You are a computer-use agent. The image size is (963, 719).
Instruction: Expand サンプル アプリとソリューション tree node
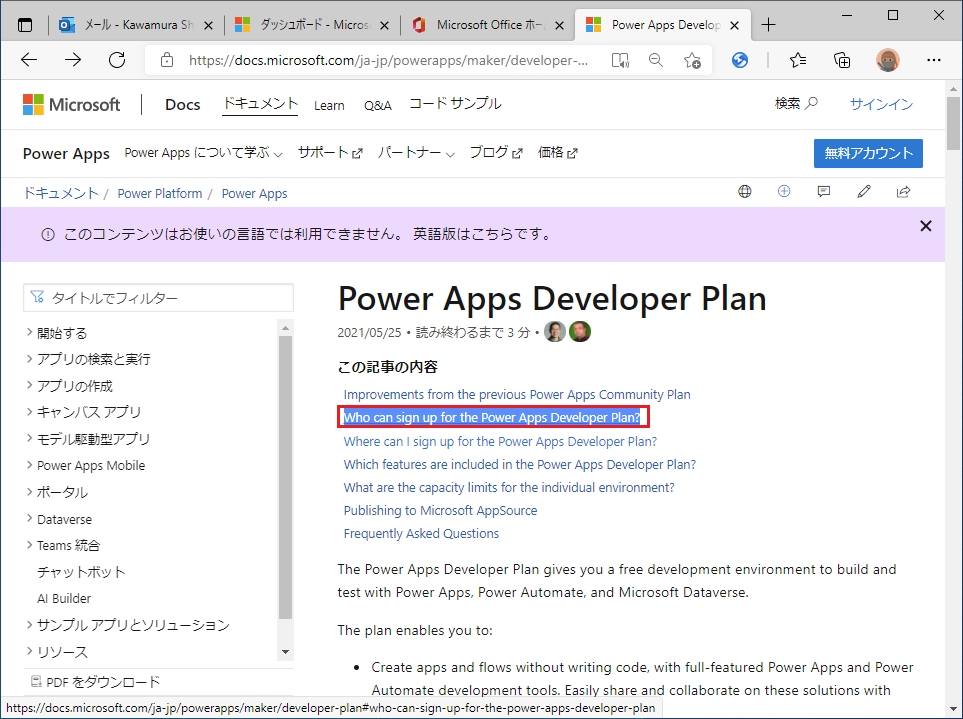point(29,624)
